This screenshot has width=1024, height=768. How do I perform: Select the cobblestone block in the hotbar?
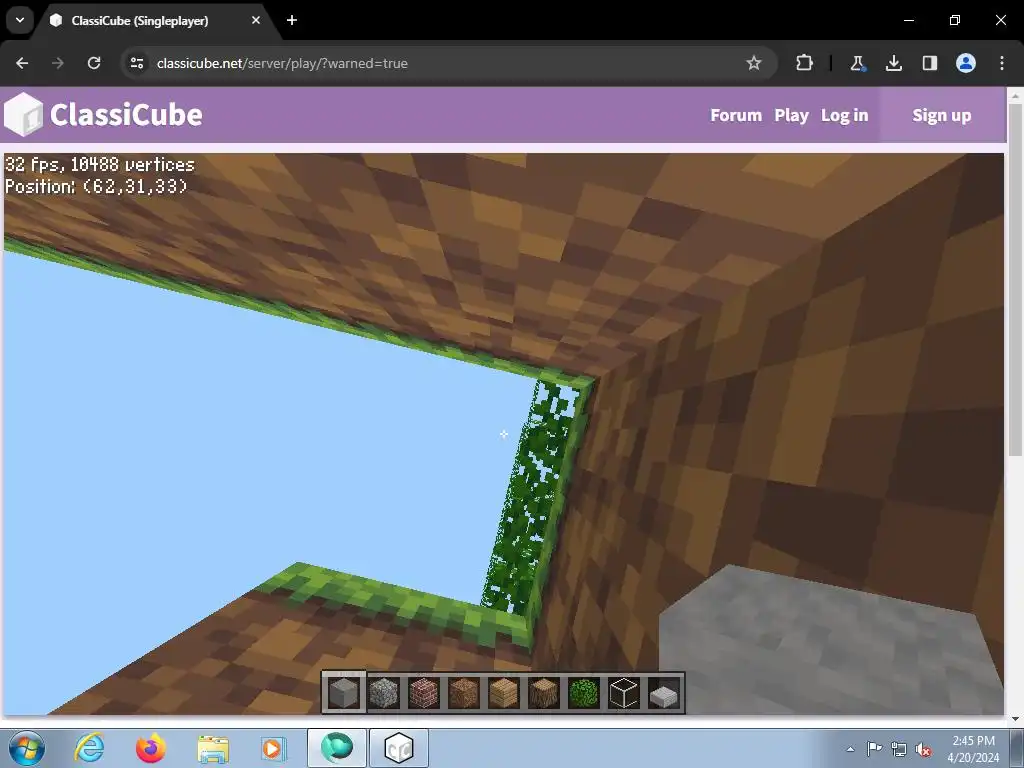[384, 693]
